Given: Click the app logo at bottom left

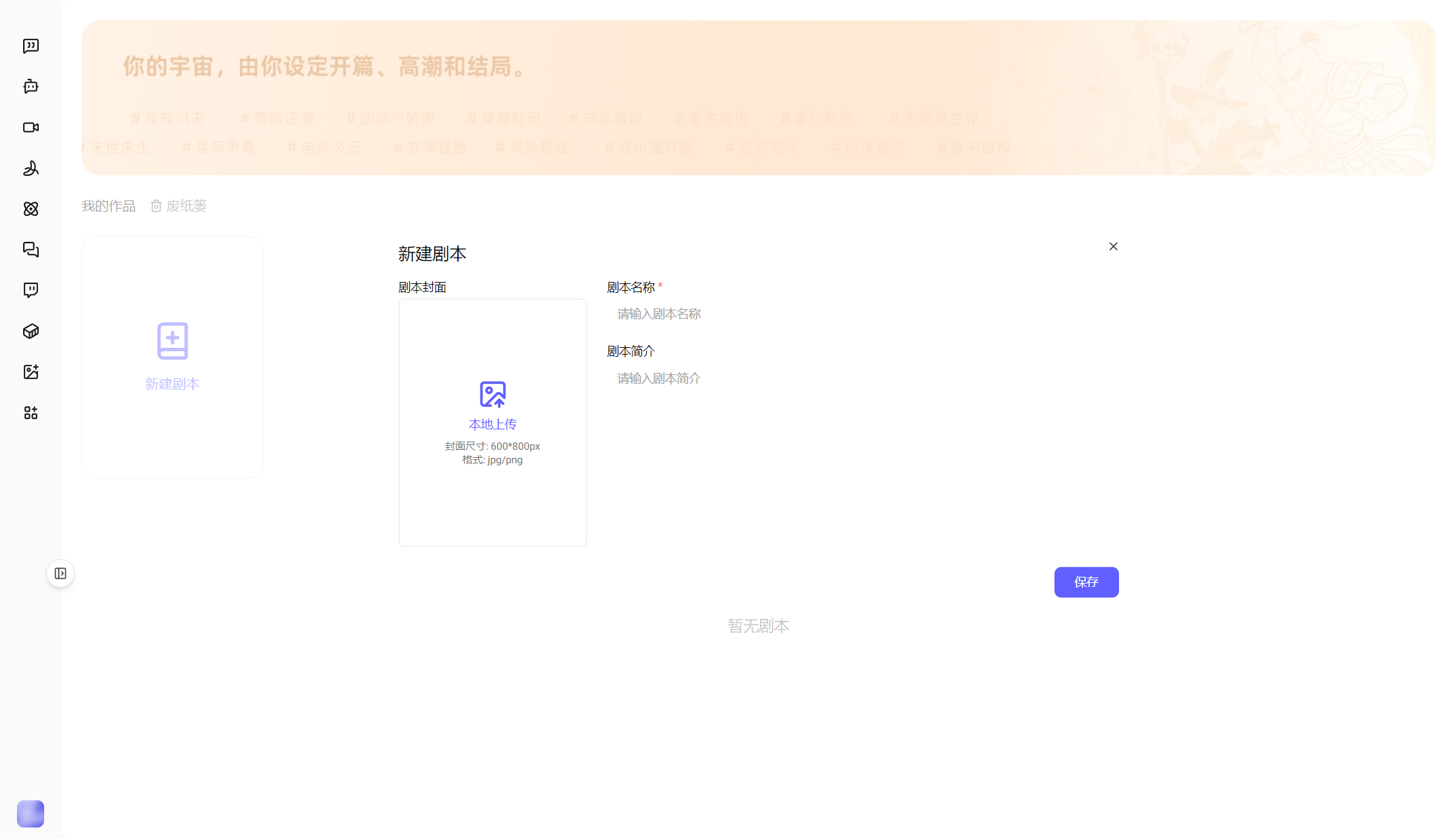Looking at the screenshot, I should (x=30, y=813).
